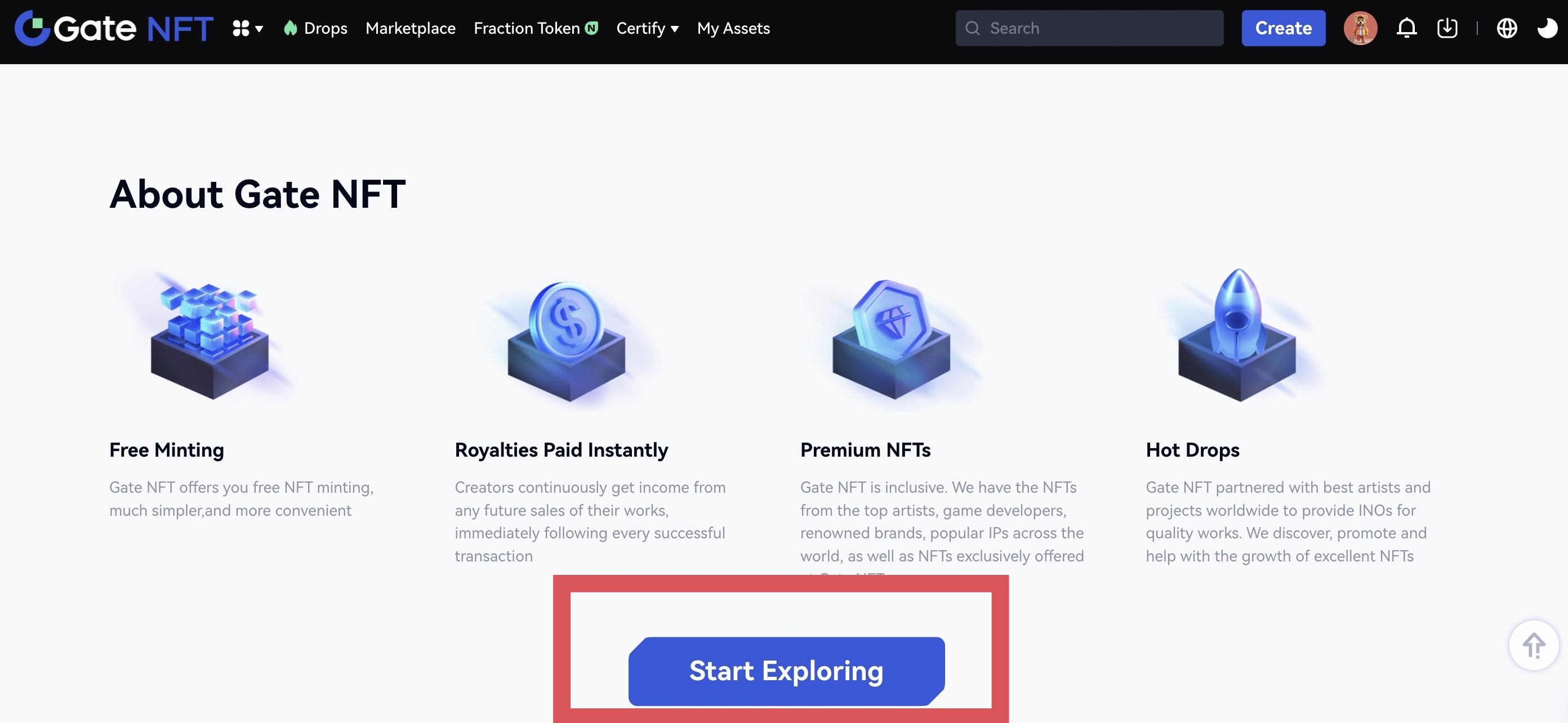The image size is (1568, 723).
Task: Click the Start Exploring button
Action: tap(786, 671)
